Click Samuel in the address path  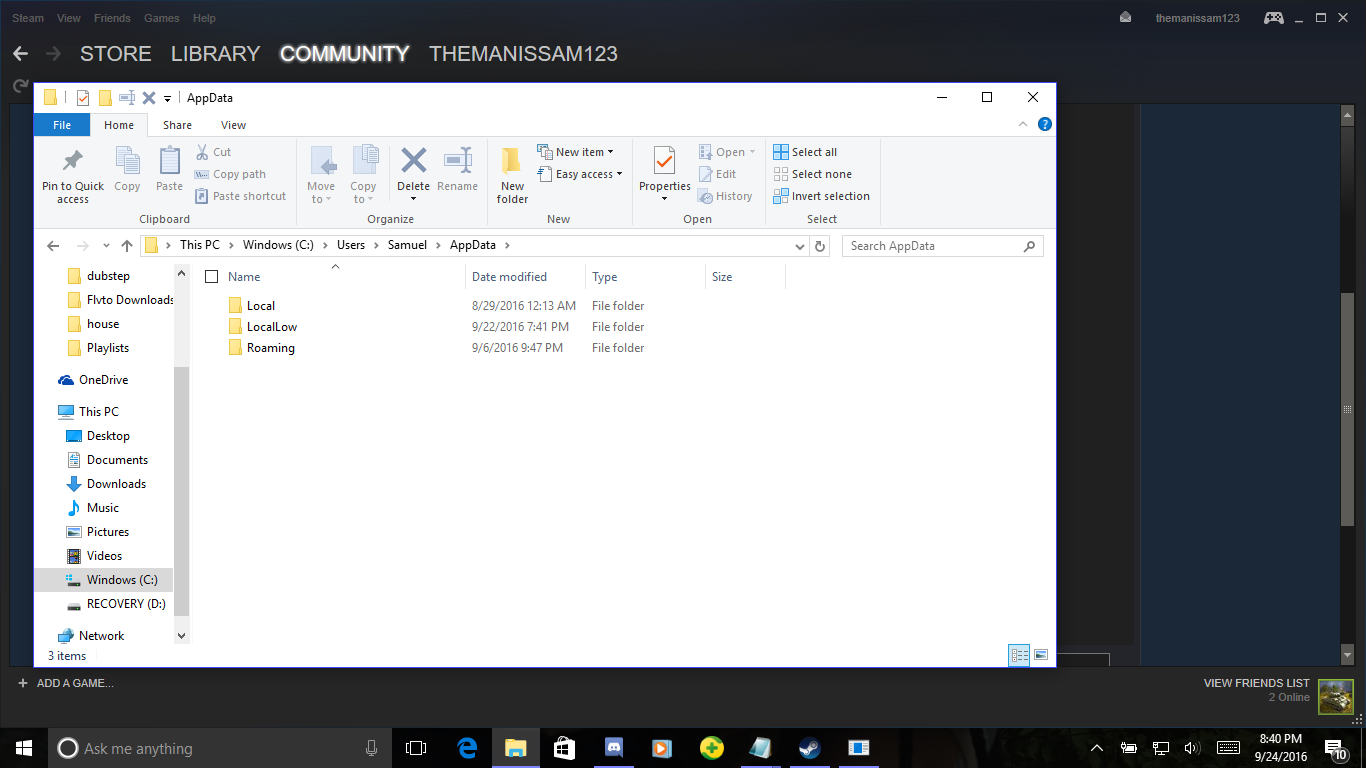[407, 245]
